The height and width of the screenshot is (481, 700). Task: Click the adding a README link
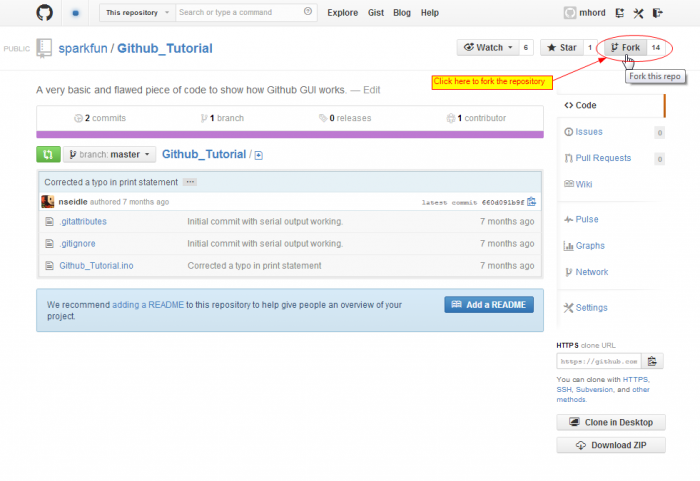(x=148, y=305)
